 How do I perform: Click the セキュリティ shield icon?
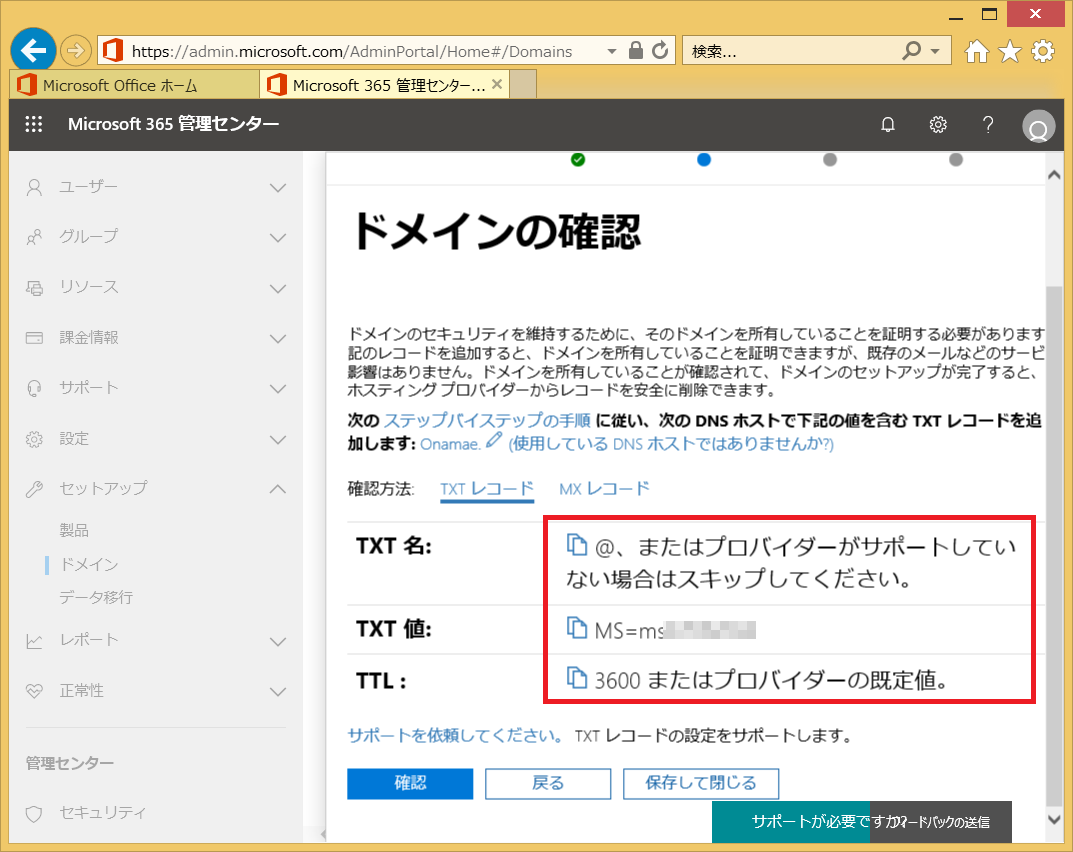click(34, 813)
